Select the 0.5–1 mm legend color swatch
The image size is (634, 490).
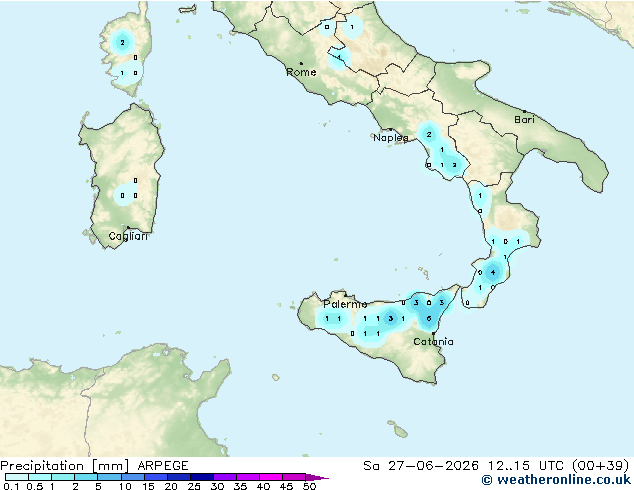pos(40,477)
